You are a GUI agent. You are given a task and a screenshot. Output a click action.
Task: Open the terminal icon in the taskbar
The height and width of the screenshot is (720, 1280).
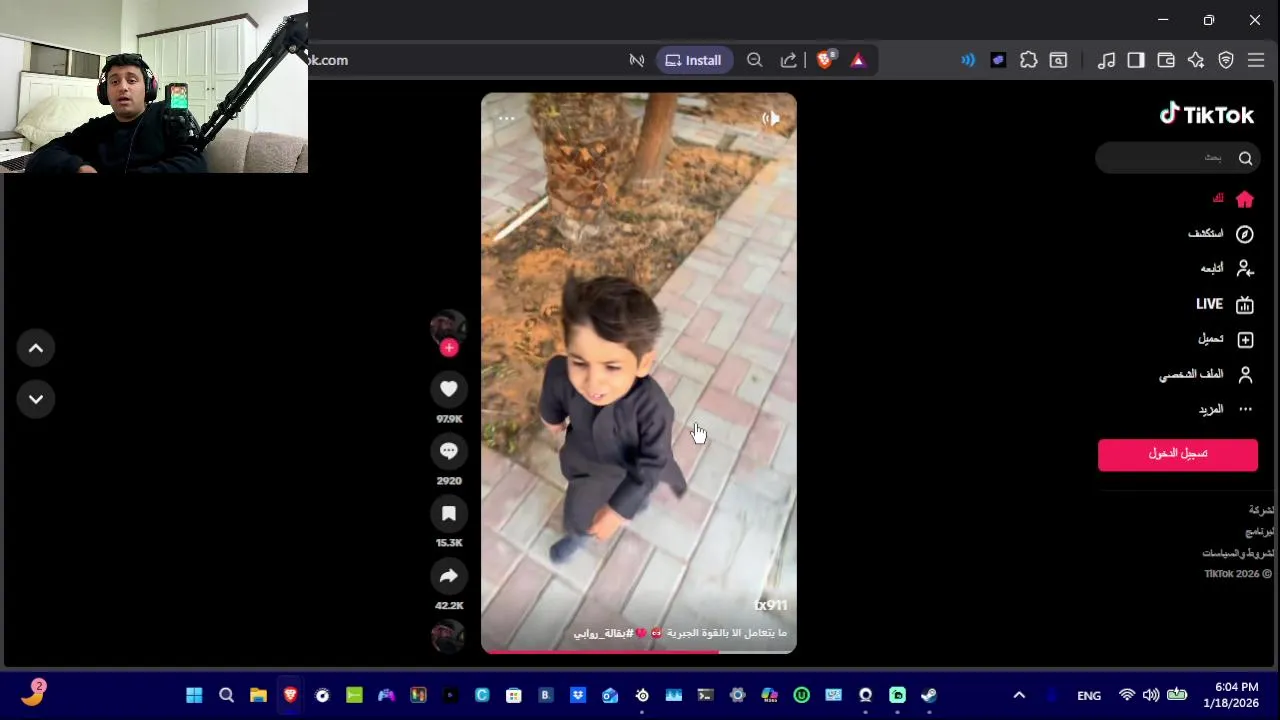coord(705,695)
